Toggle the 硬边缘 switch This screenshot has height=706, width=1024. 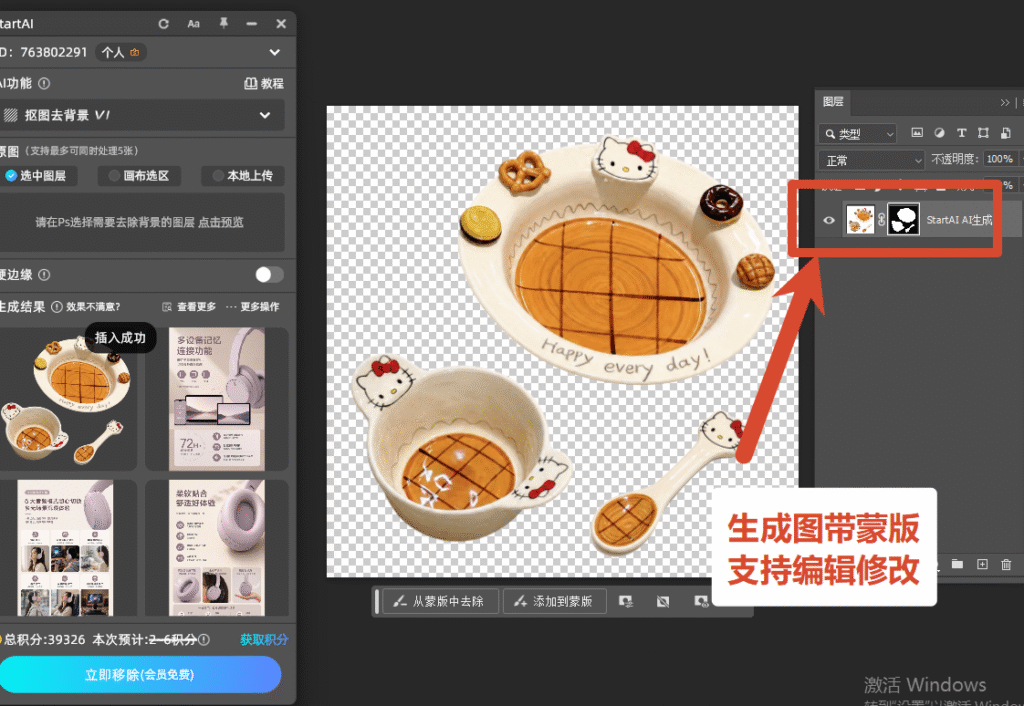269,275
